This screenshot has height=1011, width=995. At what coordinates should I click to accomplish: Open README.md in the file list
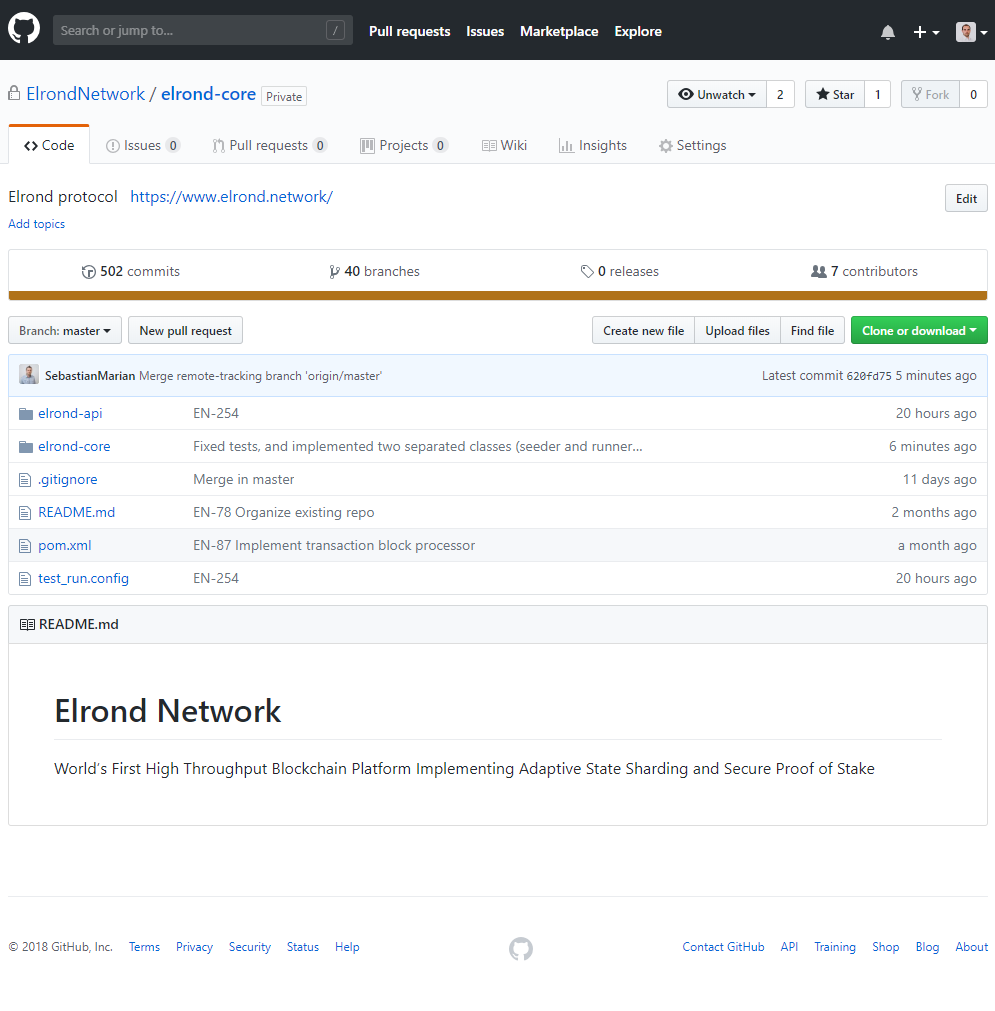(x=77, y=512)
